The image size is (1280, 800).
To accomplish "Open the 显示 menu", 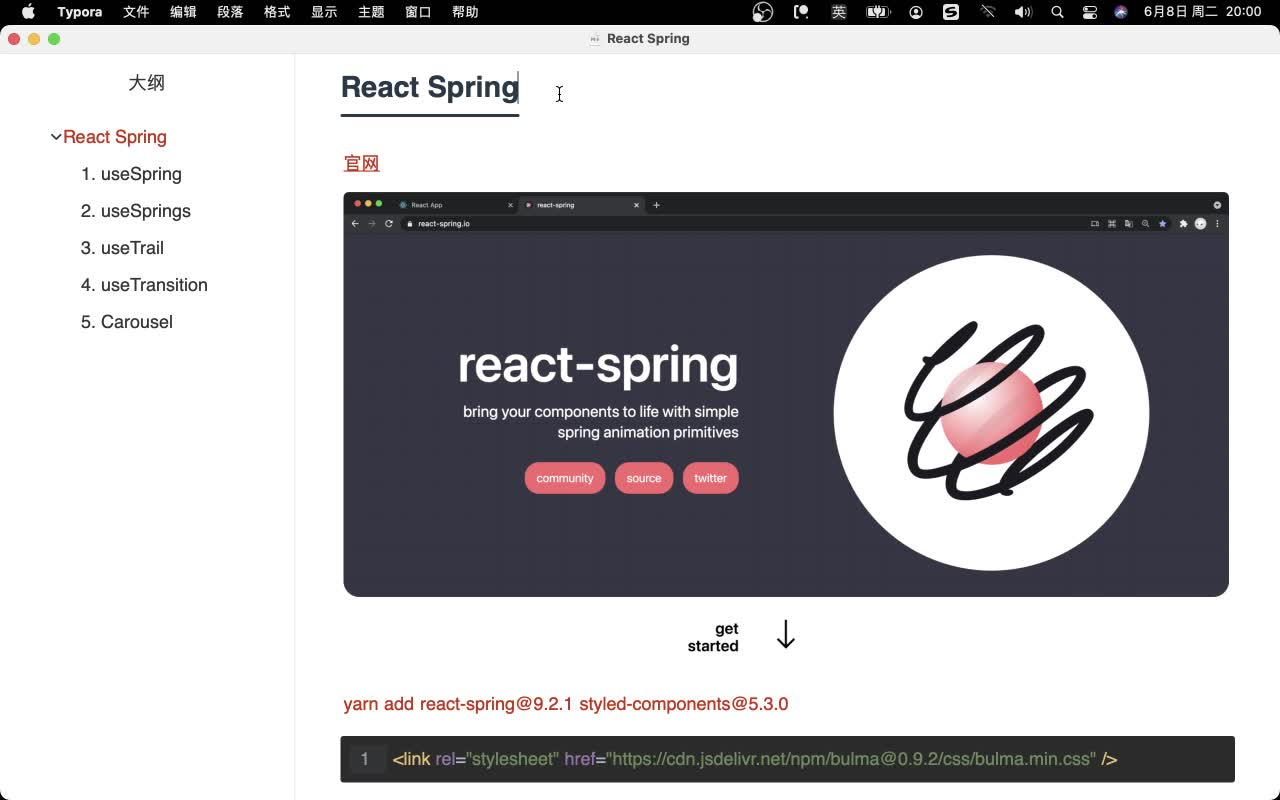I will click(x=324, y=12).
